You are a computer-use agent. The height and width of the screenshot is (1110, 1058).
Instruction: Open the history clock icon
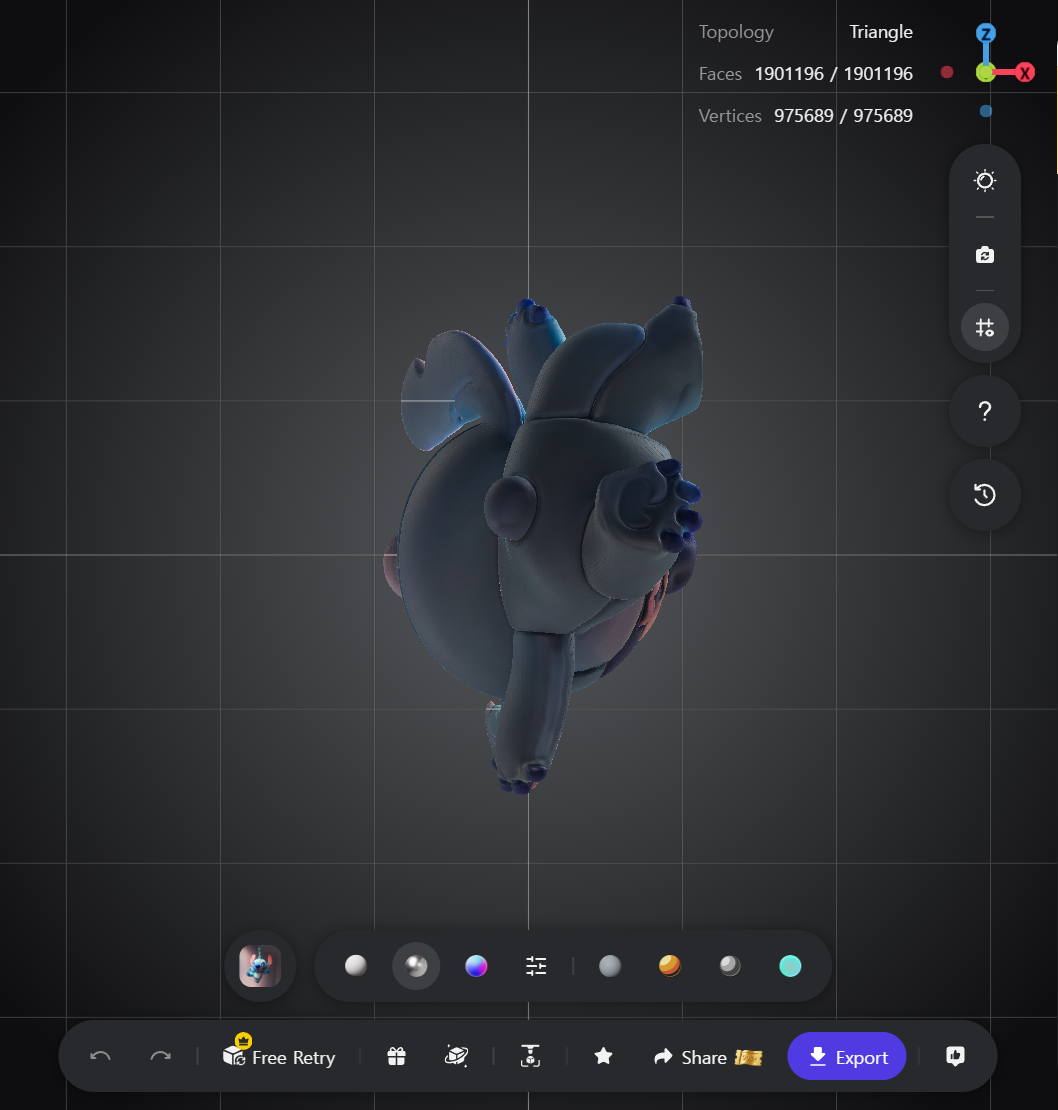(x=984, y=495)
